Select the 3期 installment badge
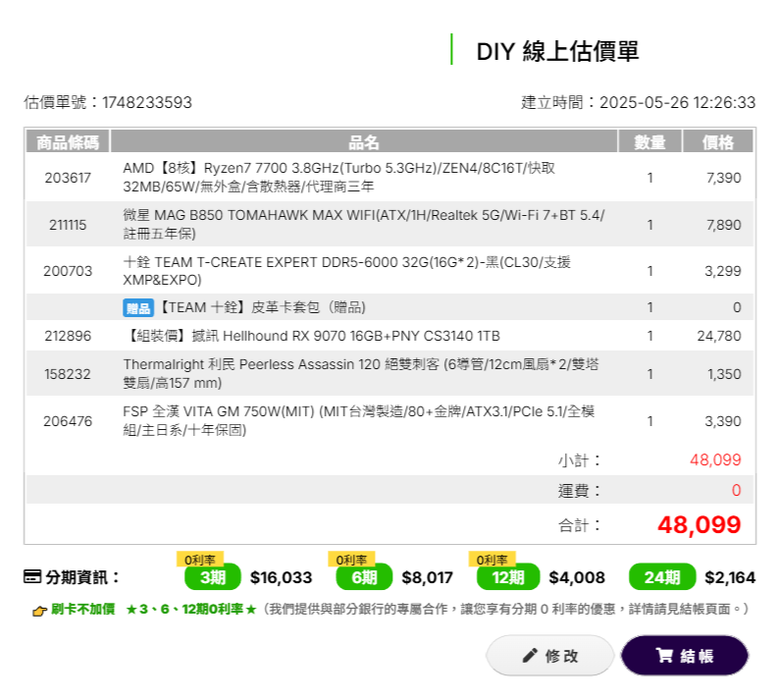The image size is (780, 700). click(212, 577)
